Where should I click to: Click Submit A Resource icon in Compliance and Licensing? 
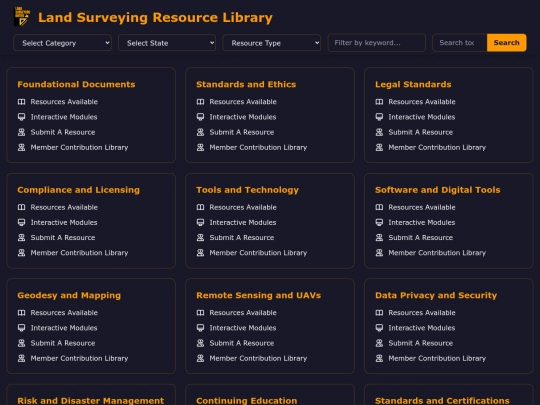(x=21, y=237)
